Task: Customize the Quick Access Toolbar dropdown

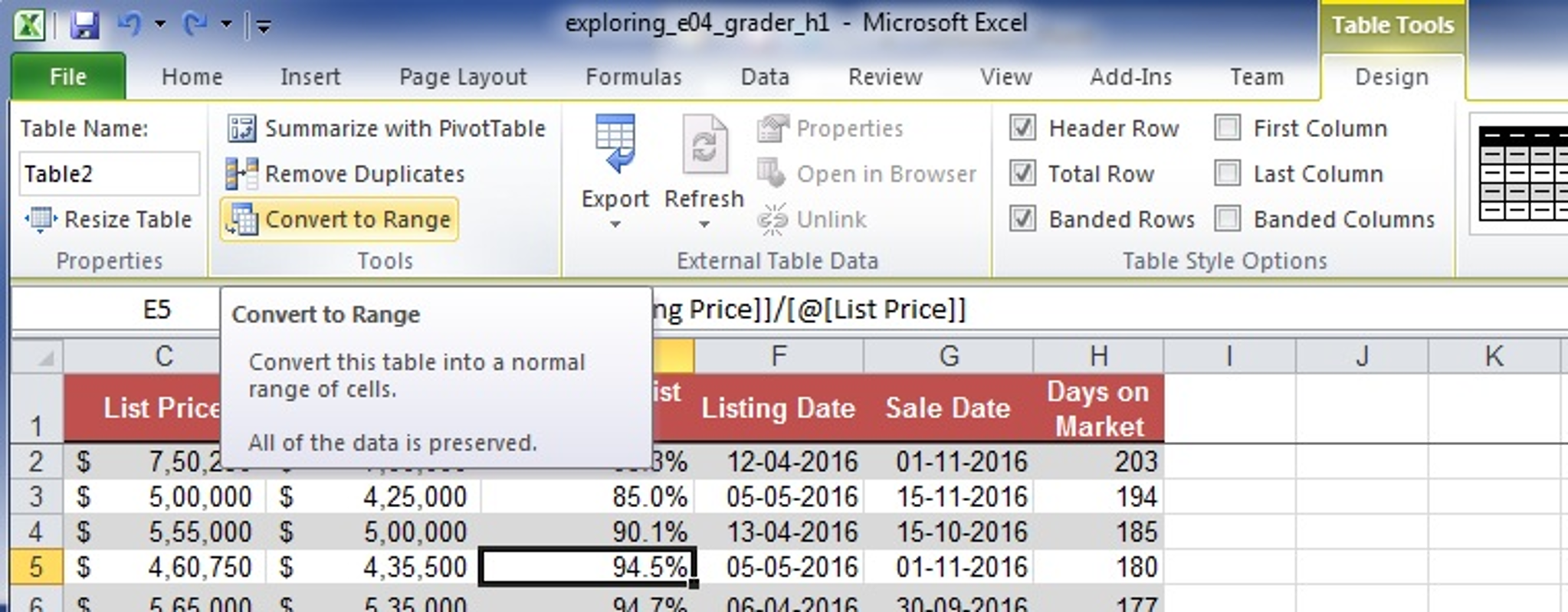Action: [x=263, y=28]
